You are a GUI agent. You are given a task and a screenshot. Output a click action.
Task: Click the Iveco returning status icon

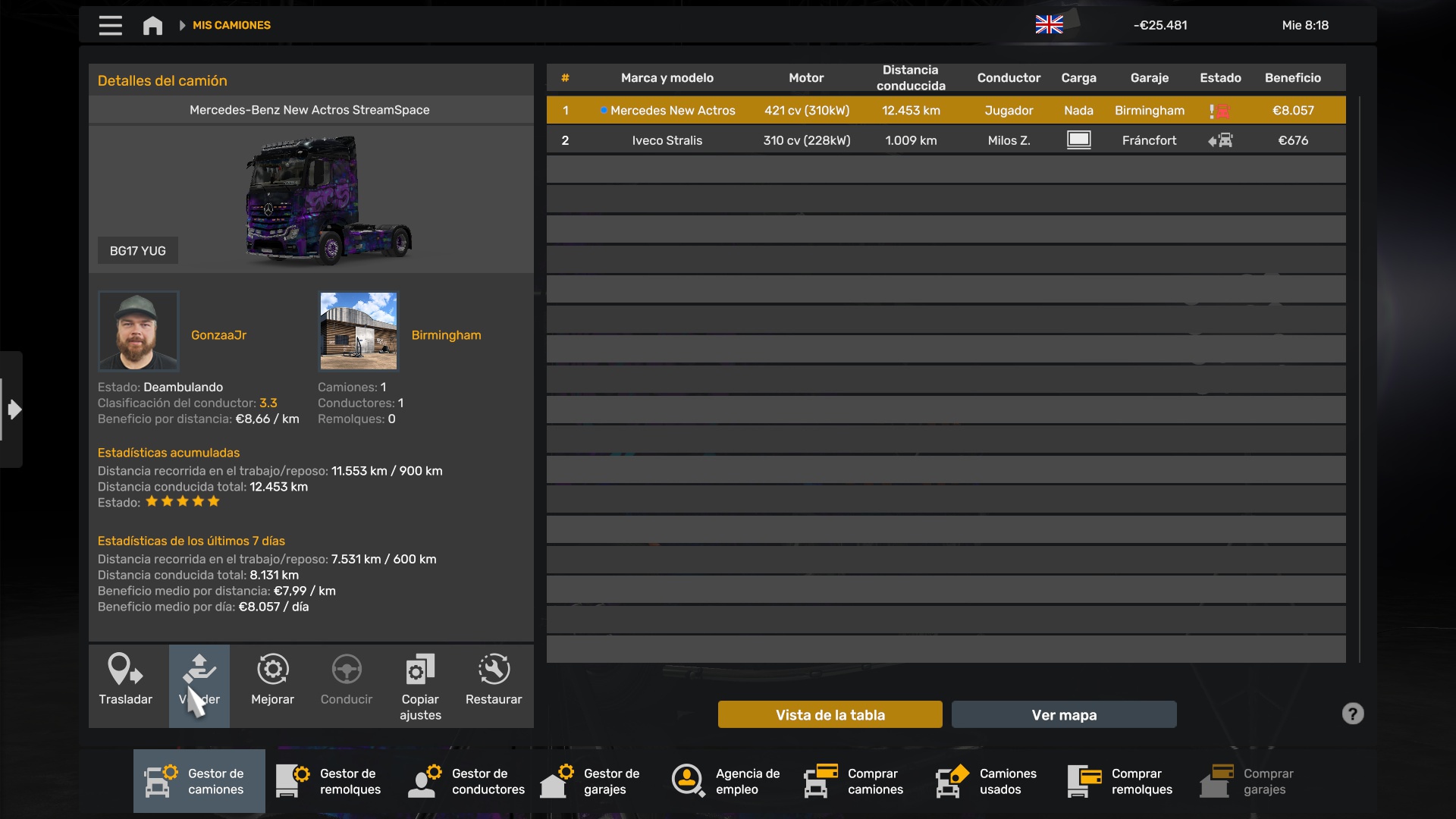tap(1220, 140)
